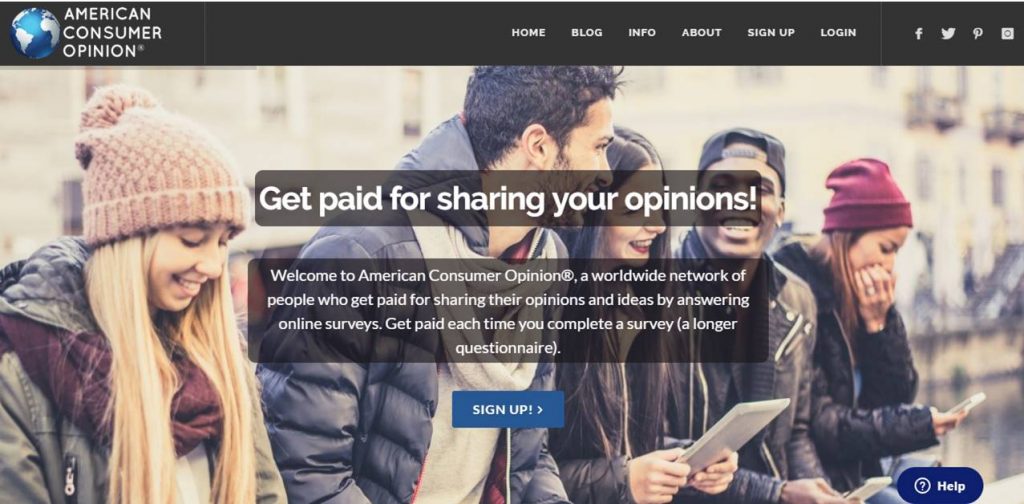The height and width of the screenshot is (504, 1024).
Task: Click the American Consumer Opinion logo text
Action: tap(112, 33)
